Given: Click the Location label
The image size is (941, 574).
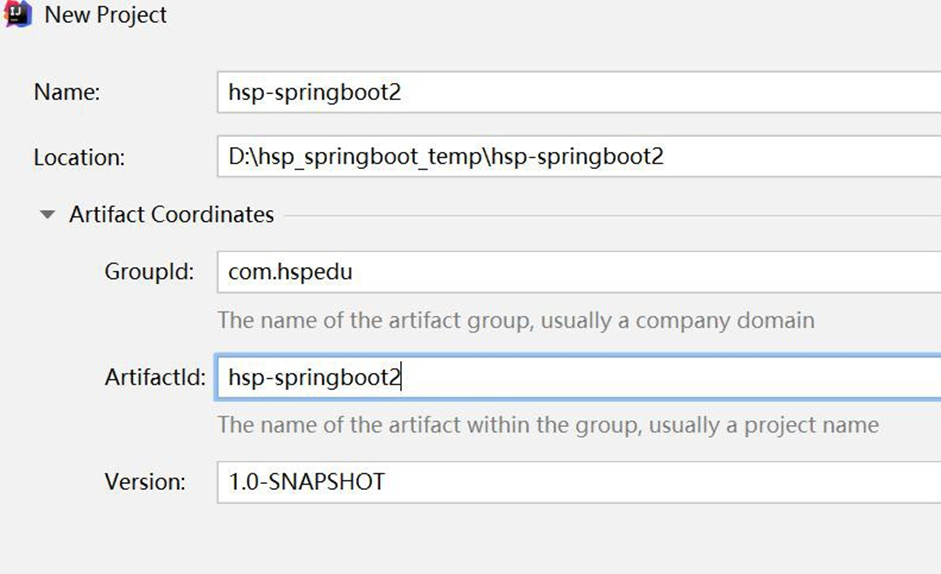Looking at the screenshot, I should [x=79, y=157].
